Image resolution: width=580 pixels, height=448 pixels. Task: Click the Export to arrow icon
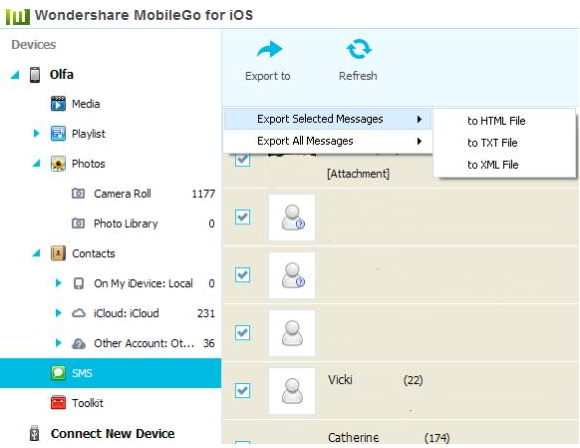pyautogui.click(x=270, y=49)
